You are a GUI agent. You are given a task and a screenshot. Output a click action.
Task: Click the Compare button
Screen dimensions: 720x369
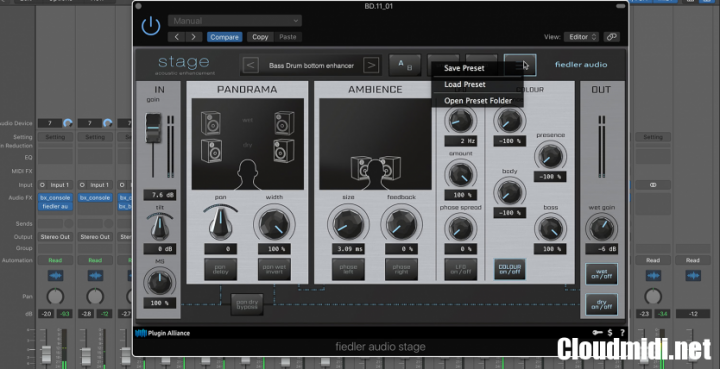[225, 37]
